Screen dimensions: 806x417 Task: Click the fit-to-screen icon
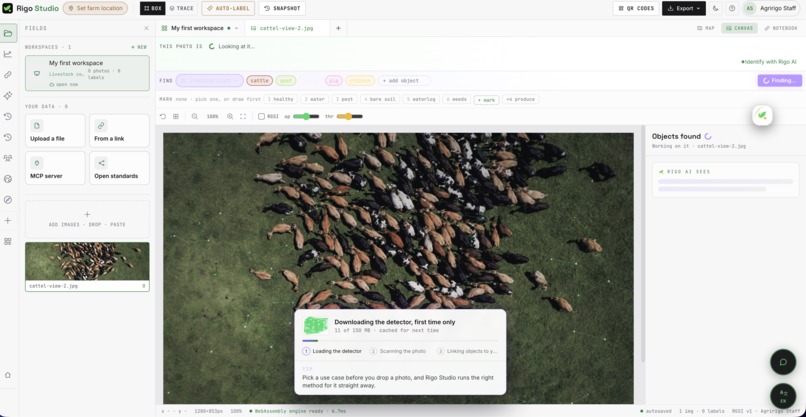click(x=243, y=117)
